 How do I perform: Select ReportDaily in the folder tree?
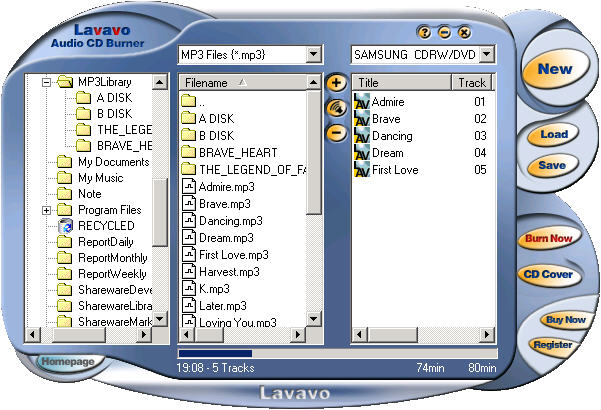[x=105, y=242]
